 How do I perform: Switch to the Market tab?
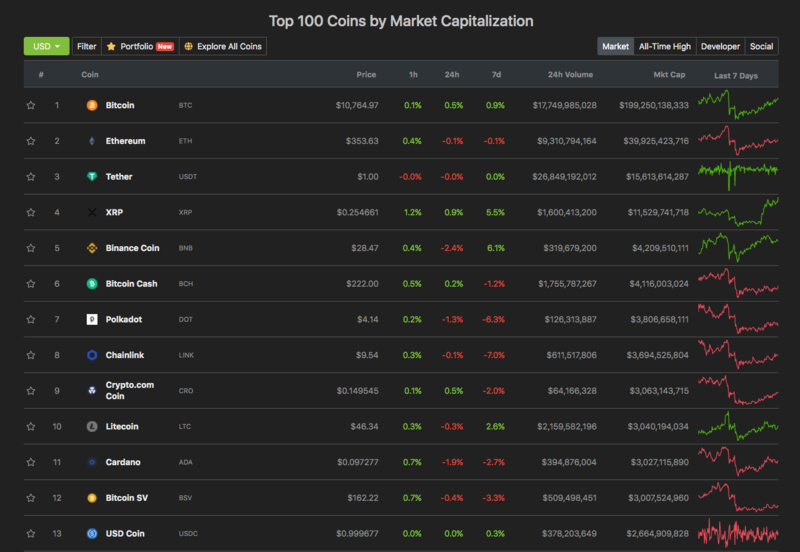615,46
